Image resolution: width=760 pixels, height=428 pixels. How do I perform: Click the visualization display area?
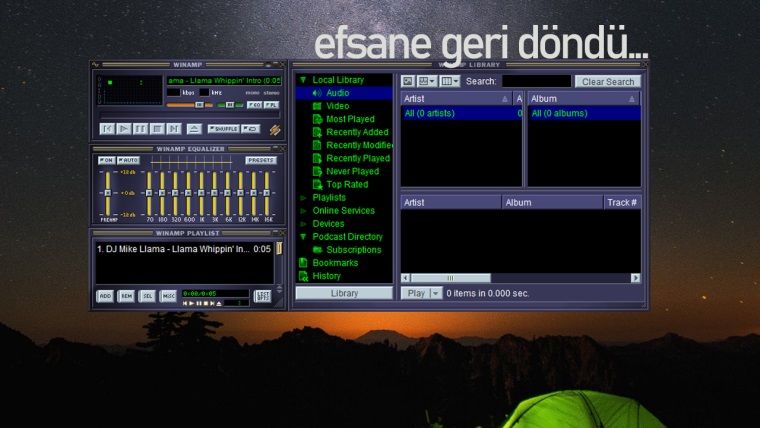coord(130,90)
